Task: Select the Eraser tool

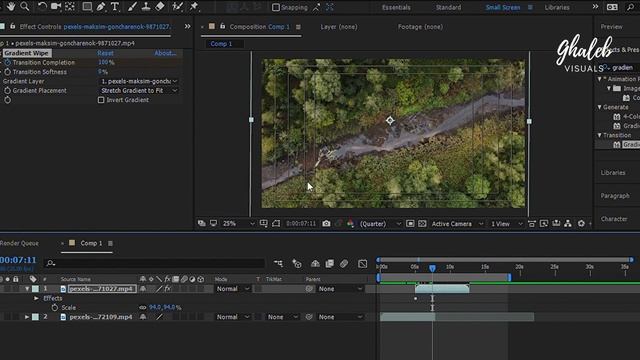Action: (160, 6)
